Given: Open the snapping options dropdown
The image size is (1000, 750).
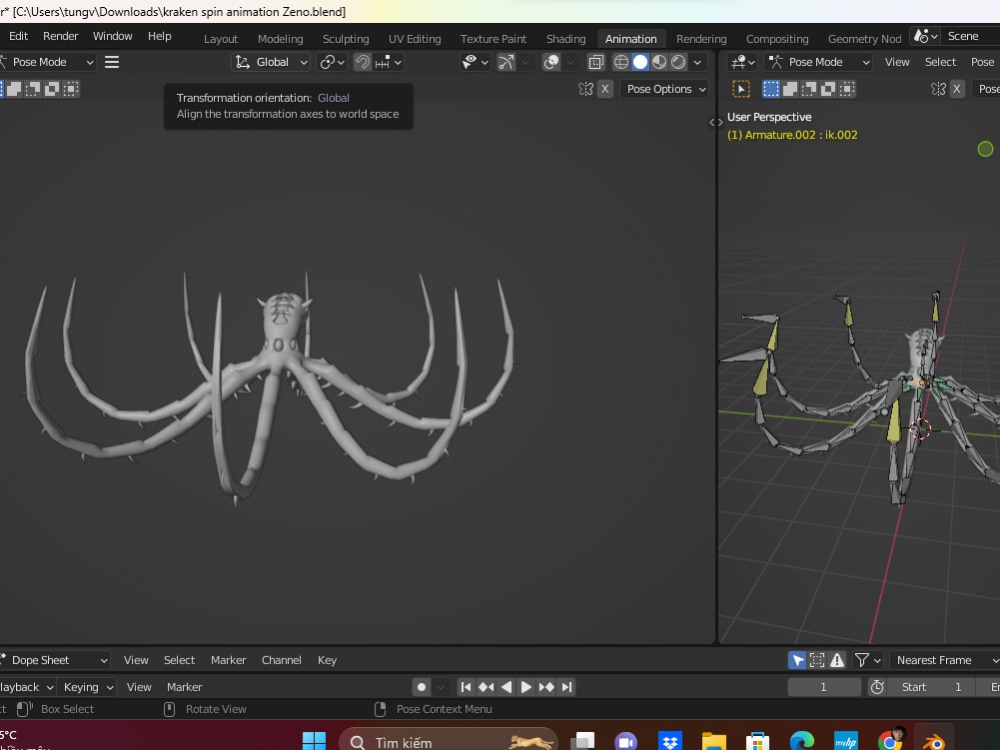Looking at the screenshot, I should tap(388, 62).
